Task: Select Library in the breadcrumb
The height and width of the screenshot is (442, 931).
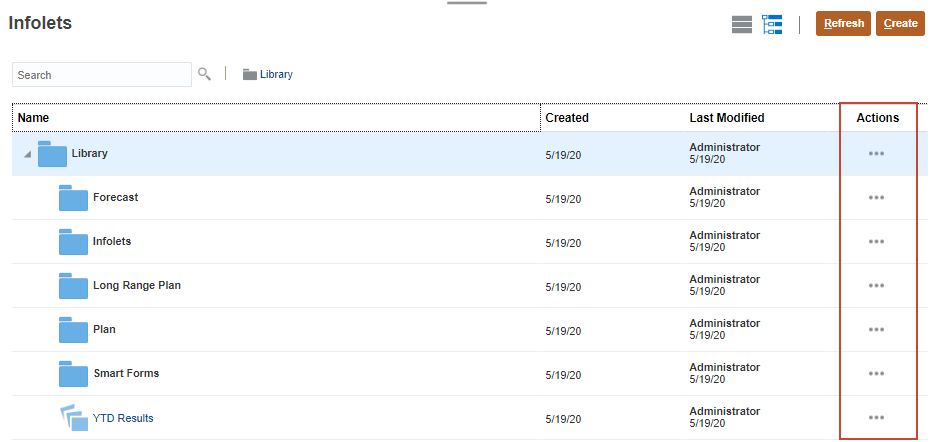Action: pos(275,74)
